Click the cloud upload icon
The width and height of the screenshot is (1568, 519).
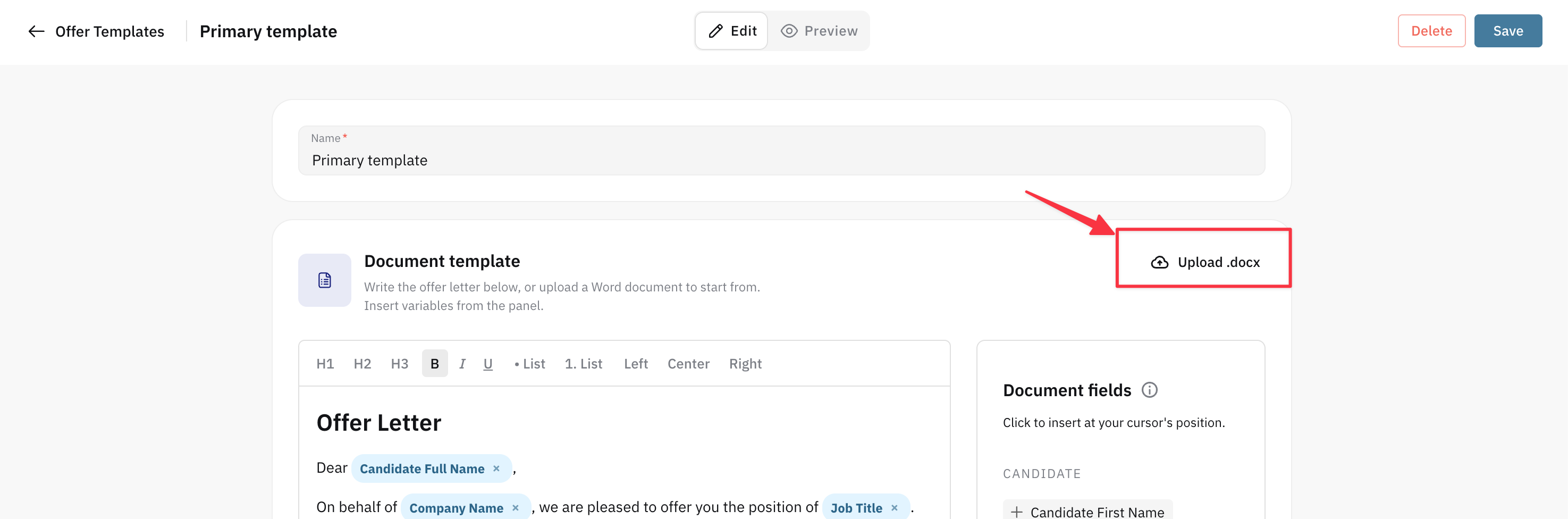click(x=1160, y=263)
